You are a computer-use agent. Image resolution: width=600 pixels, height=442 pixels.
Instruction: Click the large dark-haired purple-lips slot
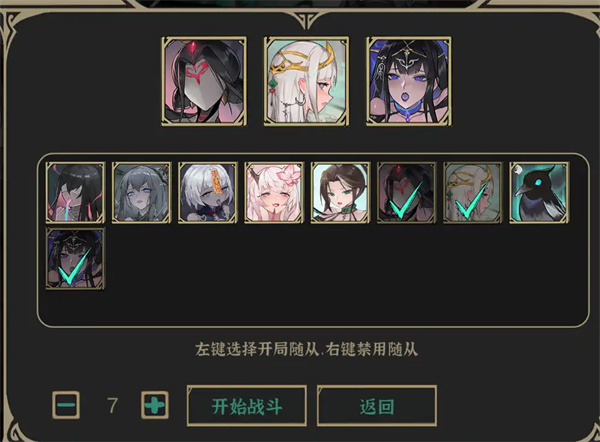coord(409,81)
